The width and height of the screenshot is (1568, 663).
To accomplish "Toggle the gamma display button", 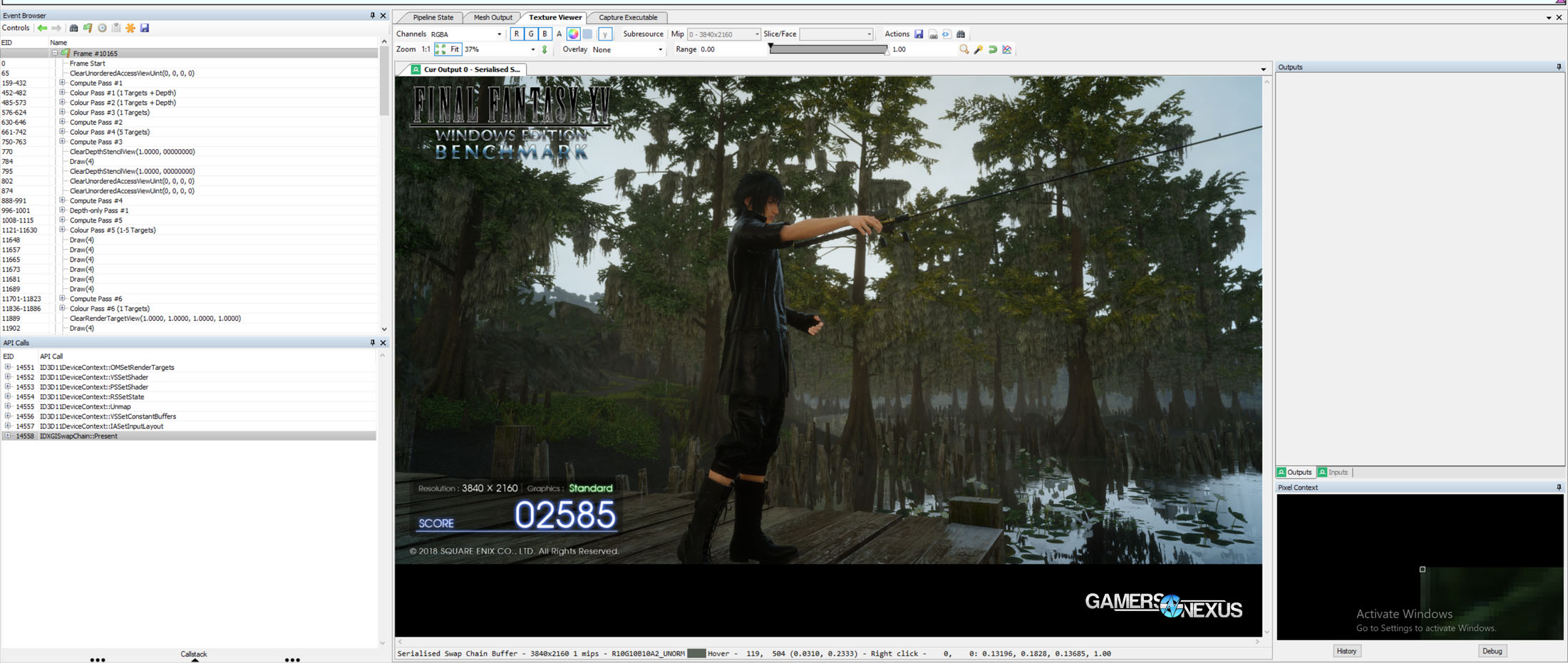I will [x=605, y=34].
